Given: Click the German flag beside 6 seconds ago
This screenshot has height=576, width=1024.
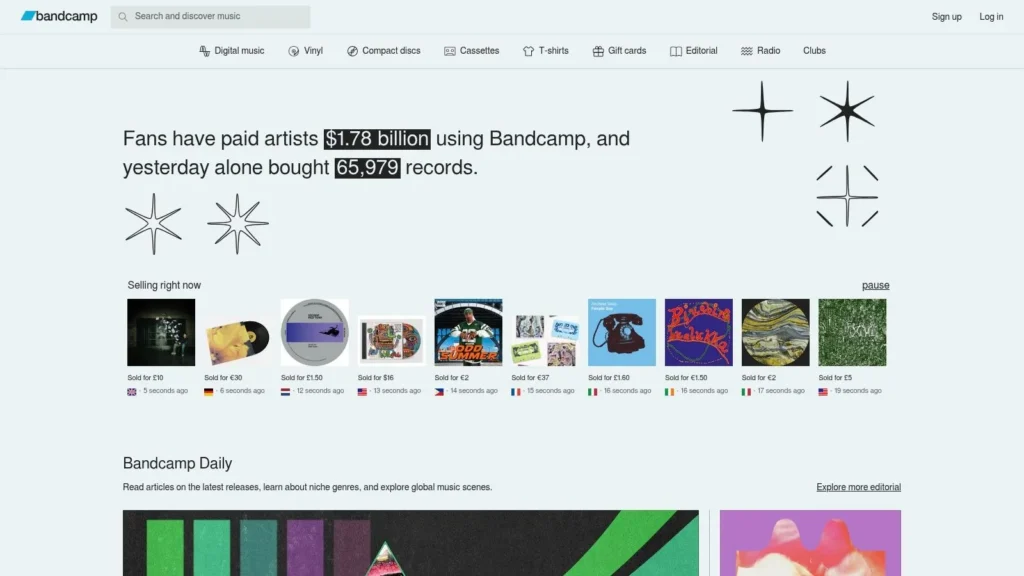Looking at the screenshot, I should 209,392.
